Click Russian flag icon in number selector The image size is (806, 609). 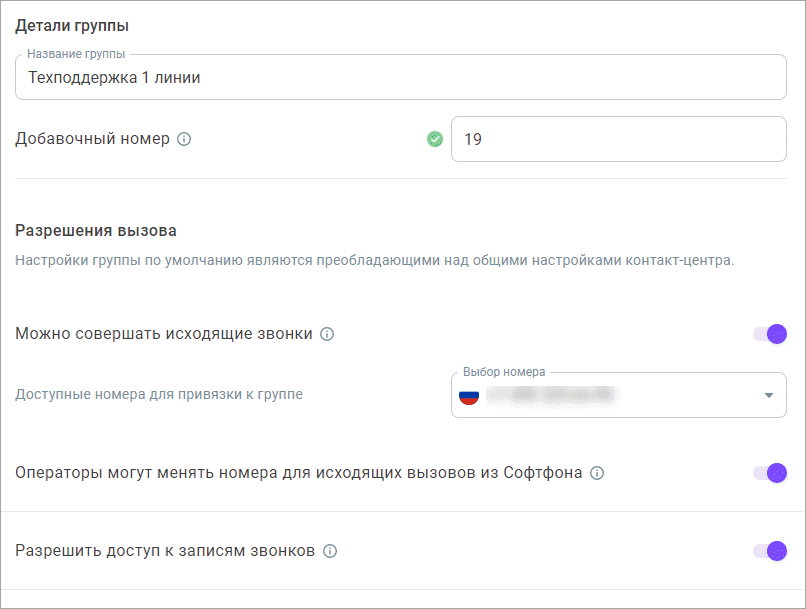click(469, 395)
